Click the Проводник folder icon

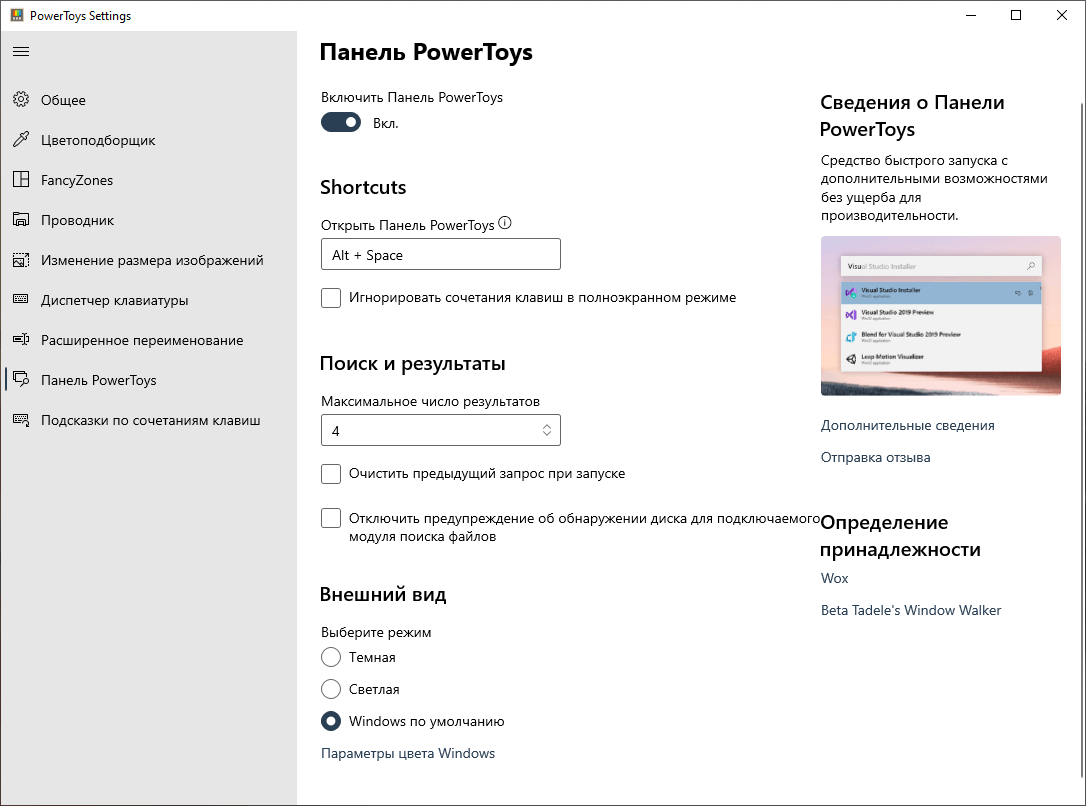tap(21, 220)
